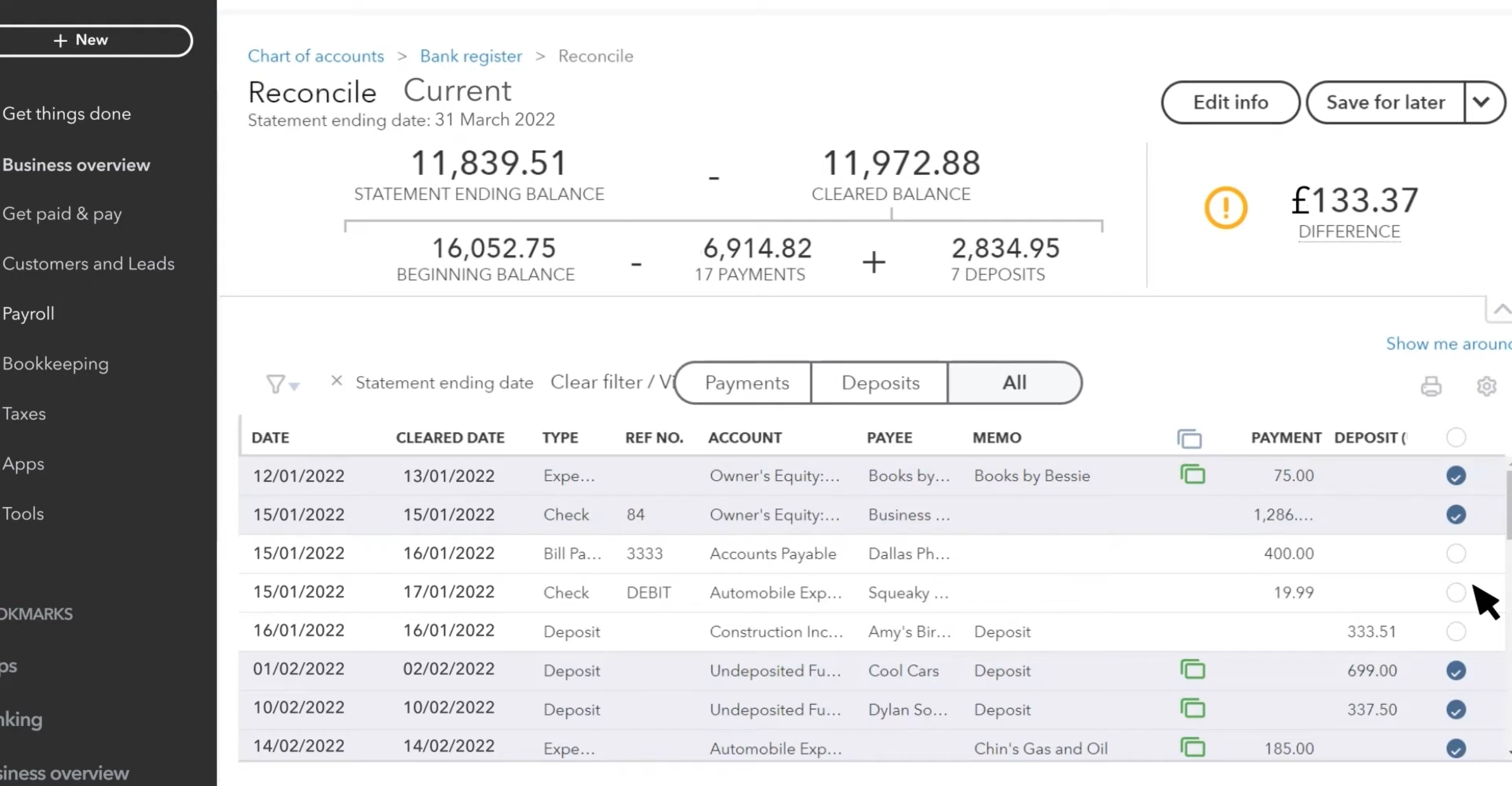Screen dimensions: 1512x786
Task: Sort by PAYMENT column header
Action: click(1286, 438)
